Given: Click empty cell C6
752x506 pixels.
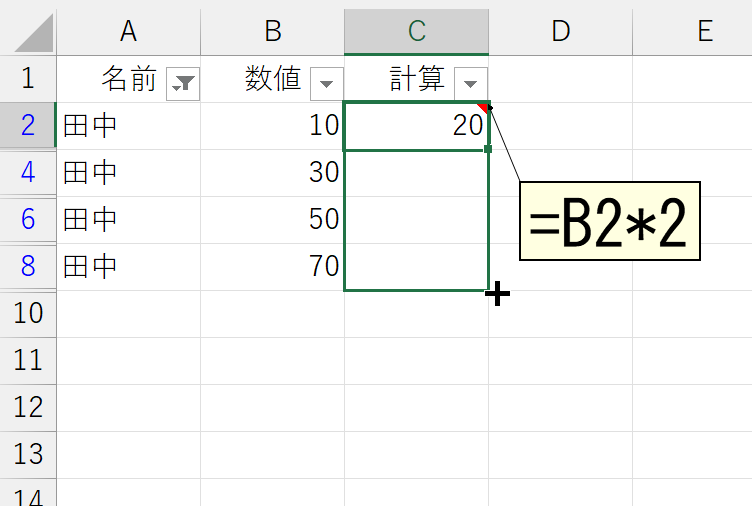Looking at the screenshot, I should [x=416, y=220].
